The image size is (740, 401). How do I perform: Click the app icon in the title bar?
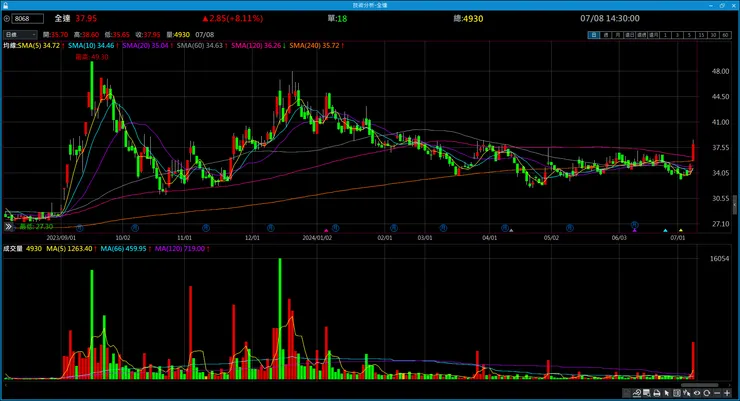[x=5, y=5]
